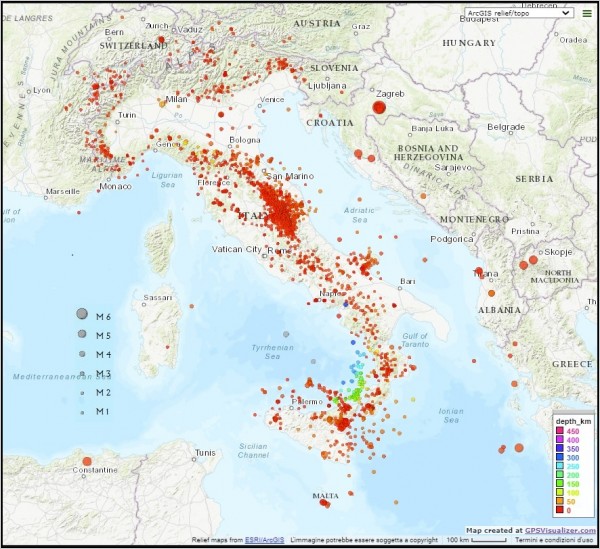Screen dimensions: 600x549
Task: Click the 50 km depth color swatch
Action: pyautogui.click(x=560, y=502)
